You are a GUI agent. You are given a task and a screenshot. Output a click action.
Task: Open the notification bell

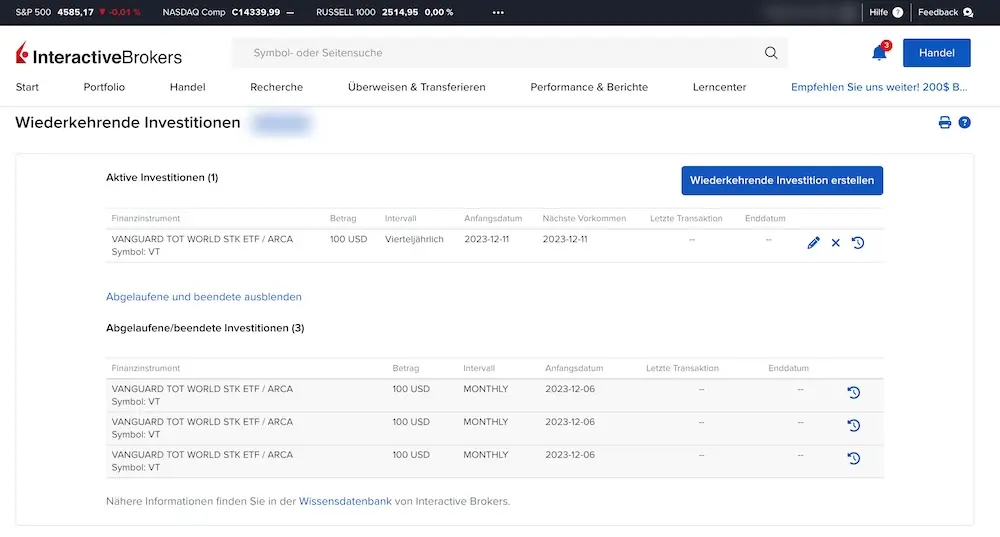point(879,53)
